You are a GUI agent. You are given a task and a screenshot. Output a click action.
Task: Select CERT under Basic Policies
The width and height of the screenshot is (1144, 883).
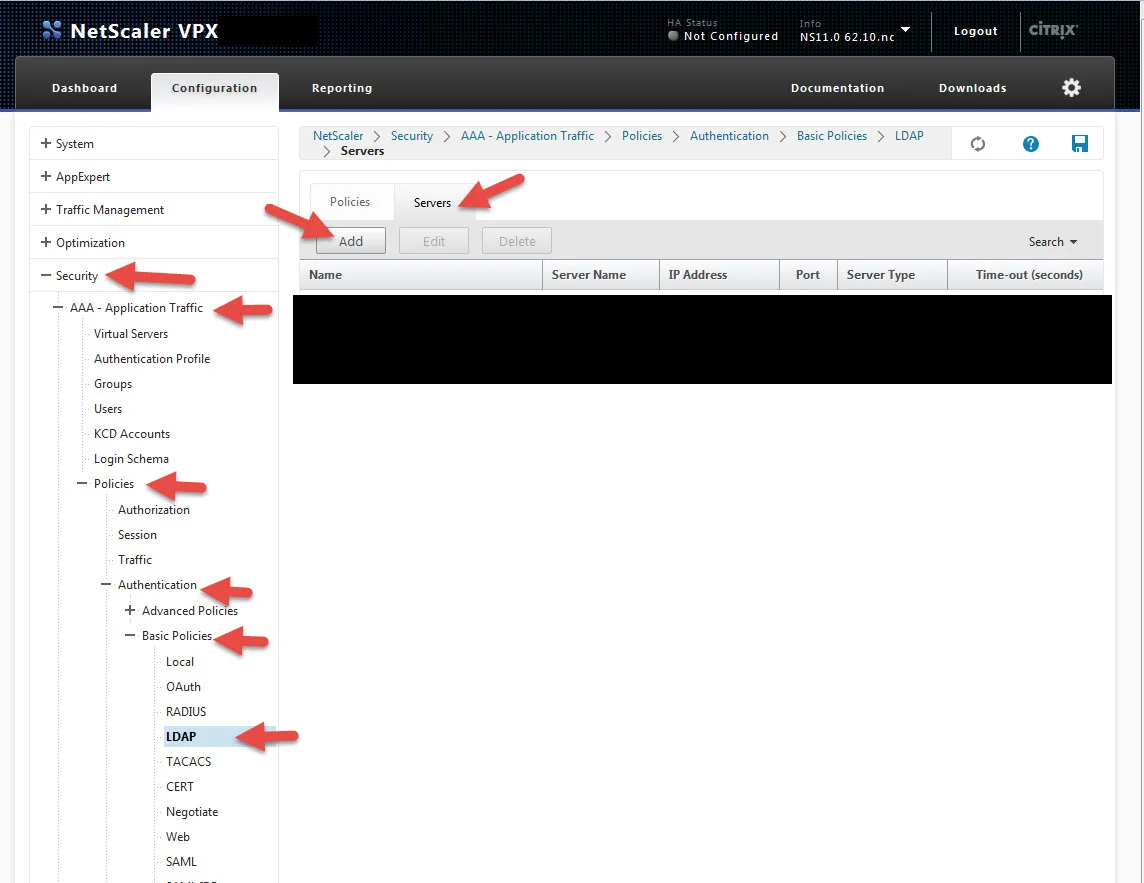[179, 786]
